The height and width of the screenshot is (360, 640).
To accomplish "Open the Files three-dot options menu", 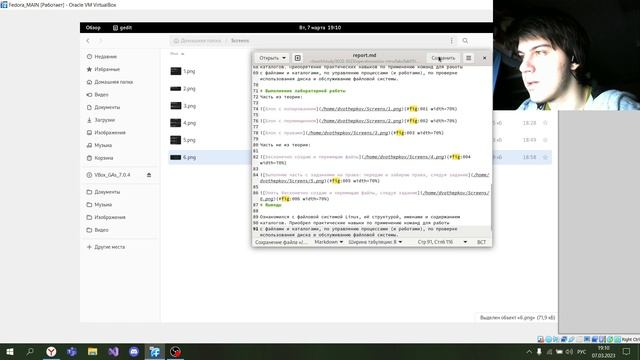I will click(x=451, y=41).
